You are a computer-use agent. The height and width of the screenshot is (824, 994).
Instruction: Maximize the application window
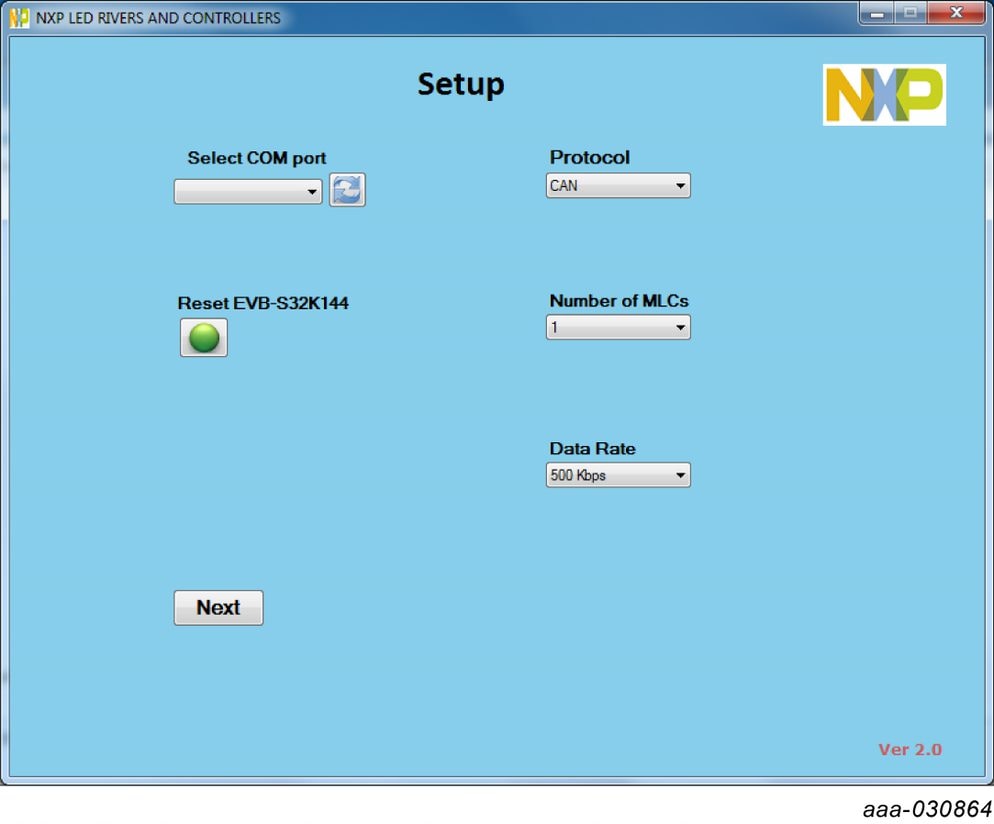pos(910,14)
